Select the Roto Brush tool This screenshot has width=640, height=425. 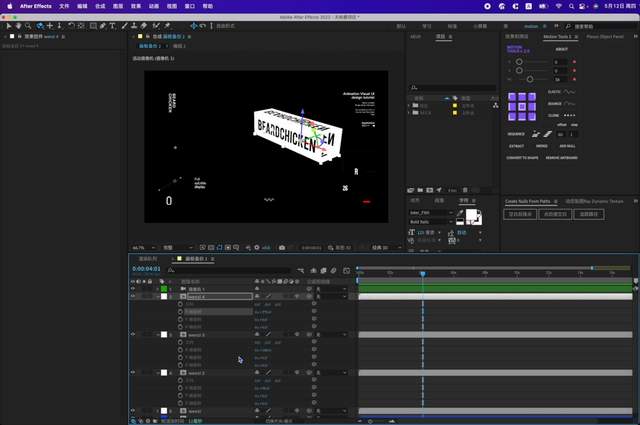point(156,26)
